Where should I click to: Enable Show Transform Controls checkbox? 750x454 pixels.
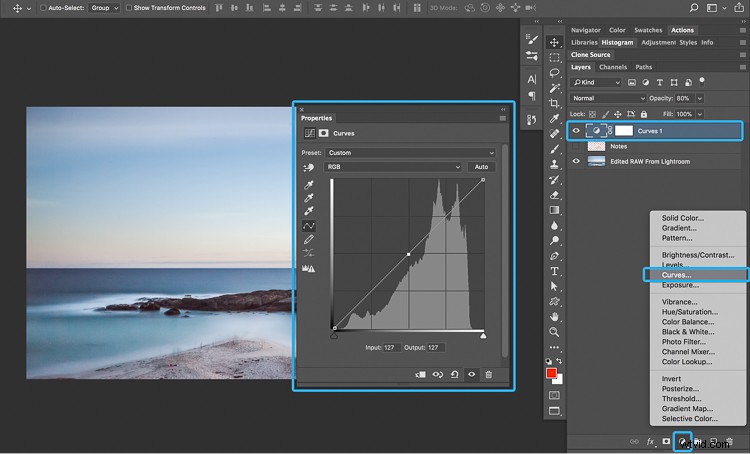[x=129, y=8]
